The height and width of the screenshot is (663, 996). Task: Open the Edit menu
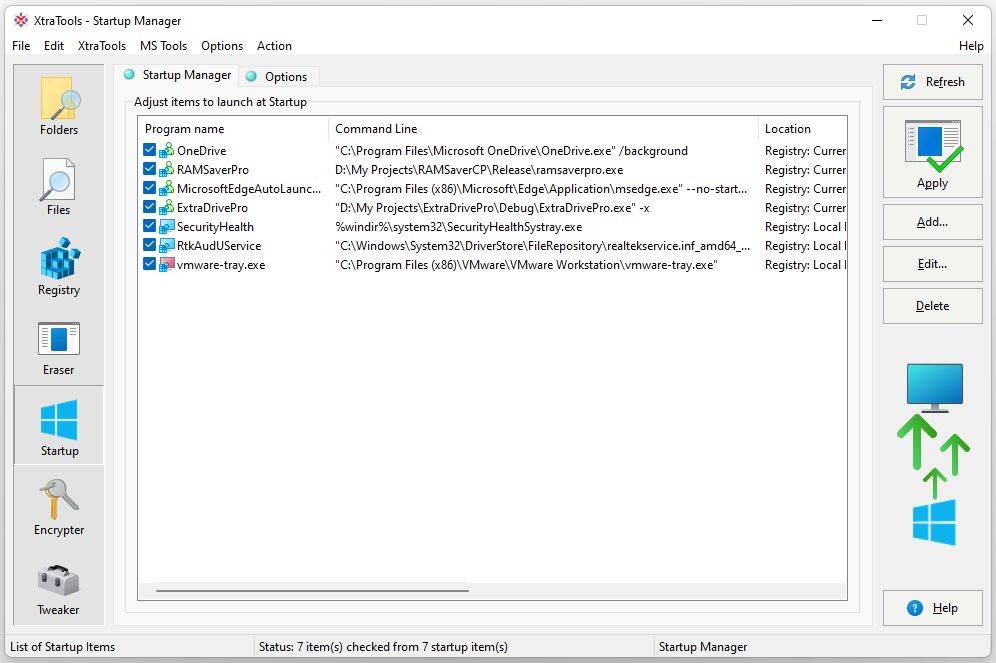[54, 46]
